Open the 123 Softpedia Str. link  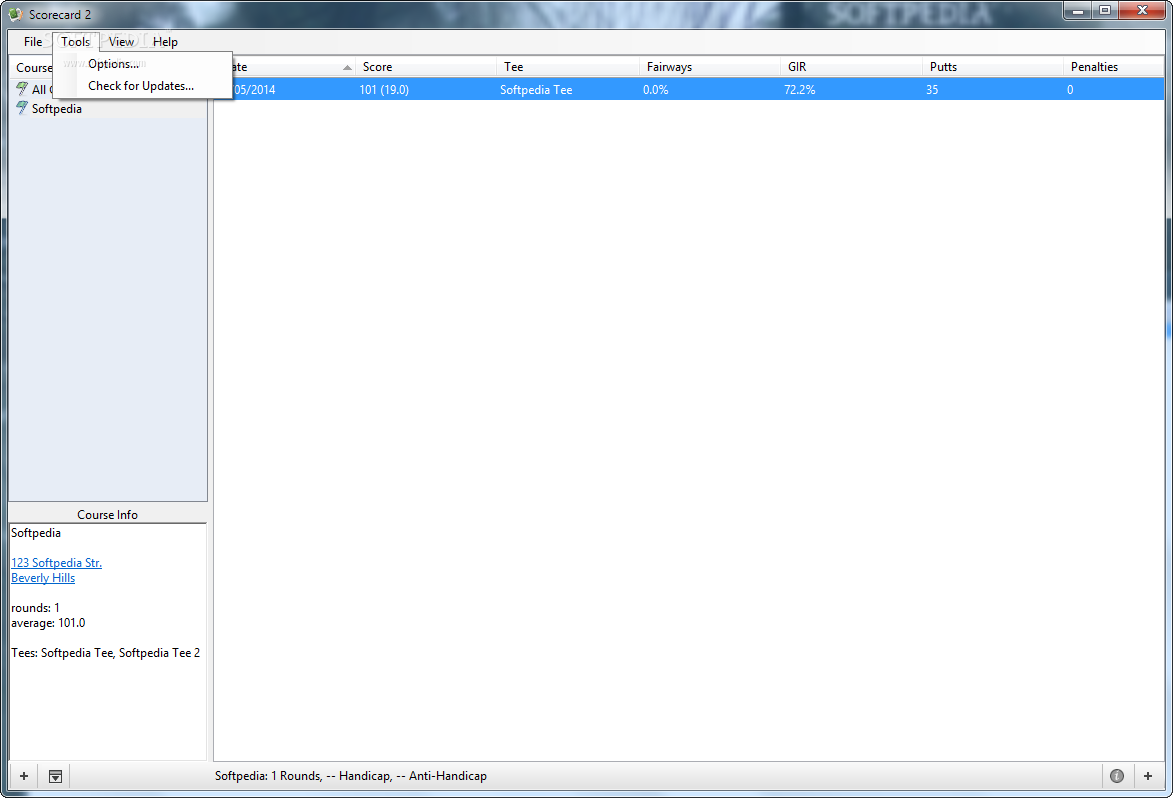(56, 563)
